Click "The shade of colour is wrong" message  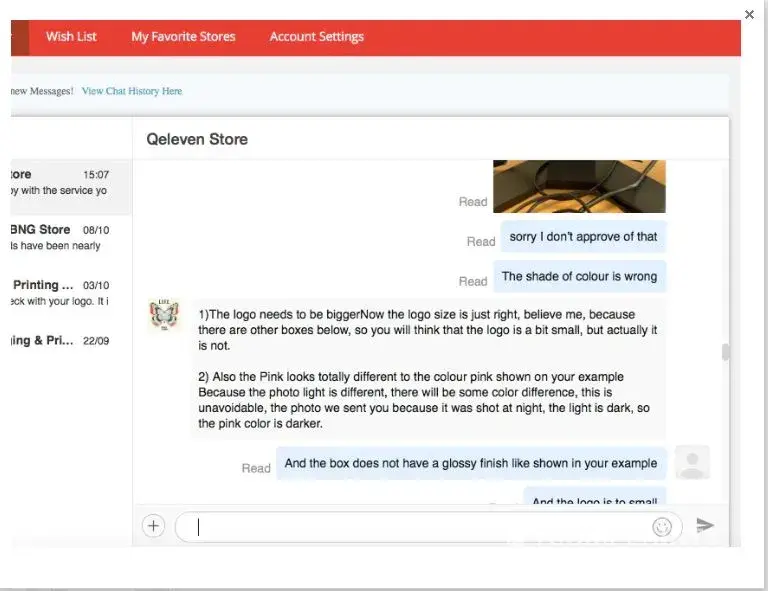tap(579, 277)
